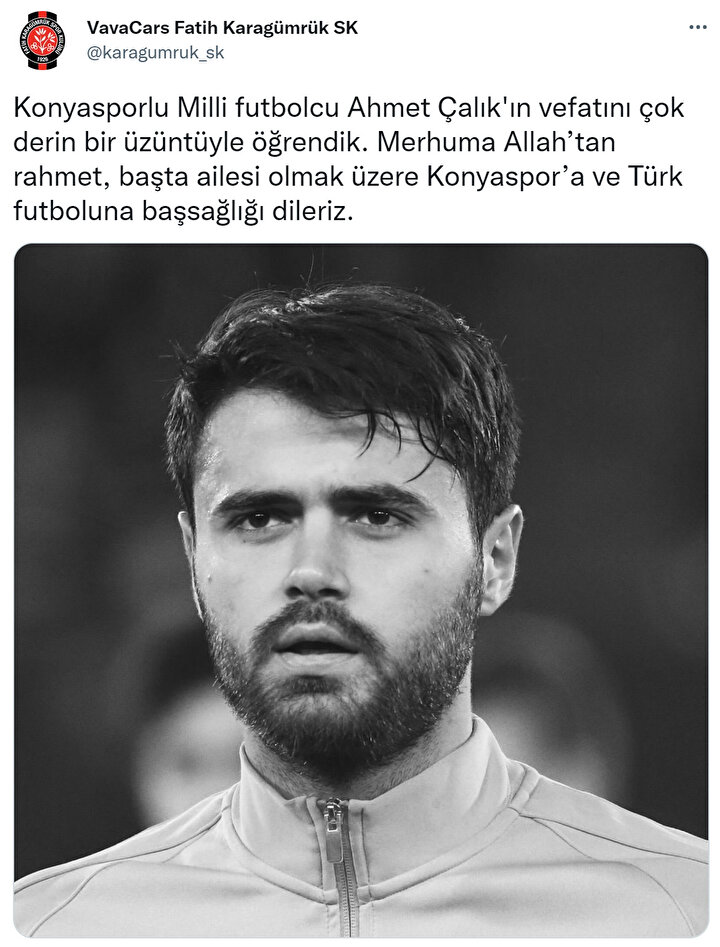Click "başsağlığı dileriz" at the tweet's end
The height and width of the screenshot is (947, 720).
(246, 212)
